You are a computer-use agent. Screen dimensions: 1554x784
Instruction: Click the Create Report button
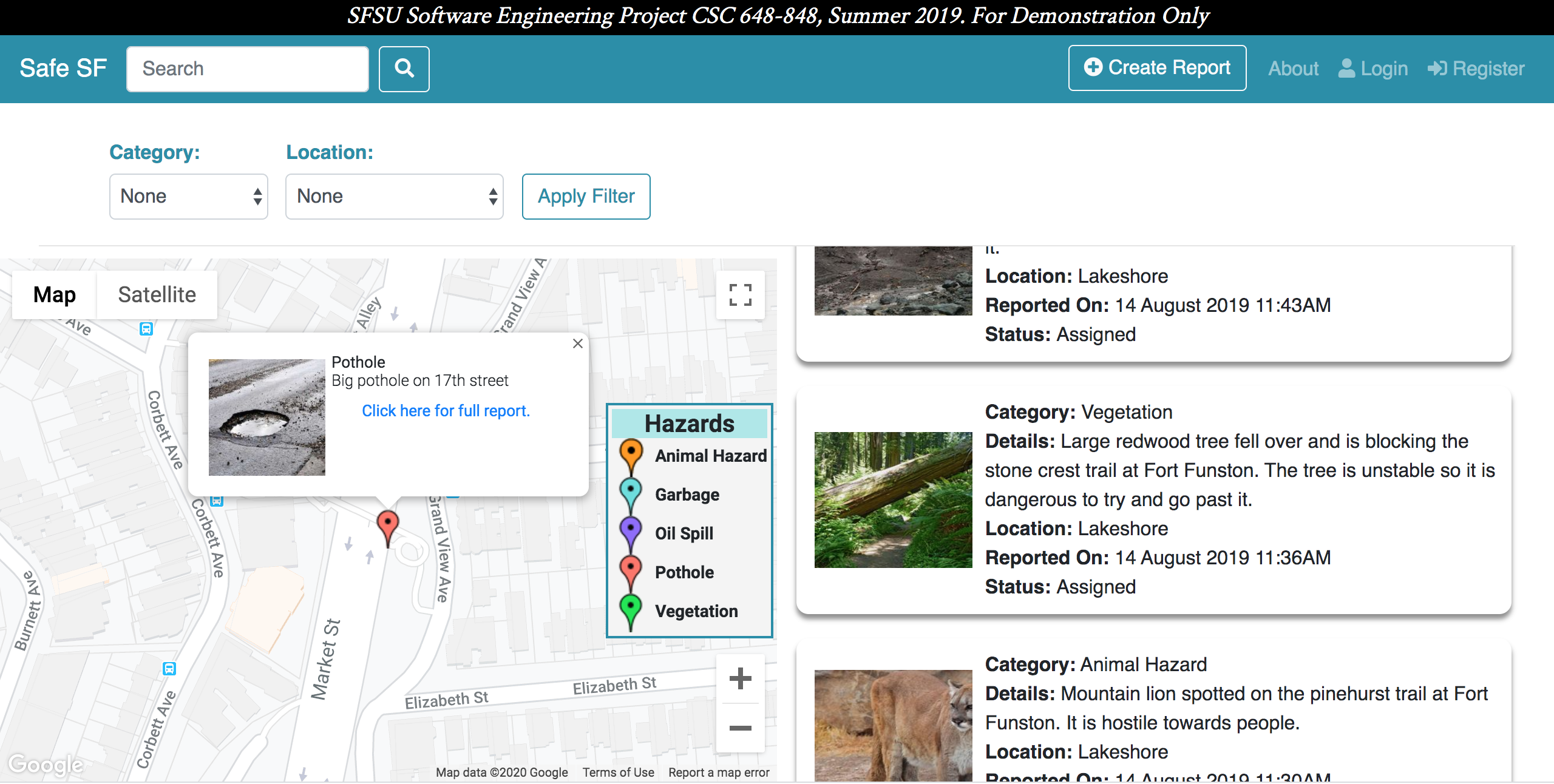click(1158, 68)
